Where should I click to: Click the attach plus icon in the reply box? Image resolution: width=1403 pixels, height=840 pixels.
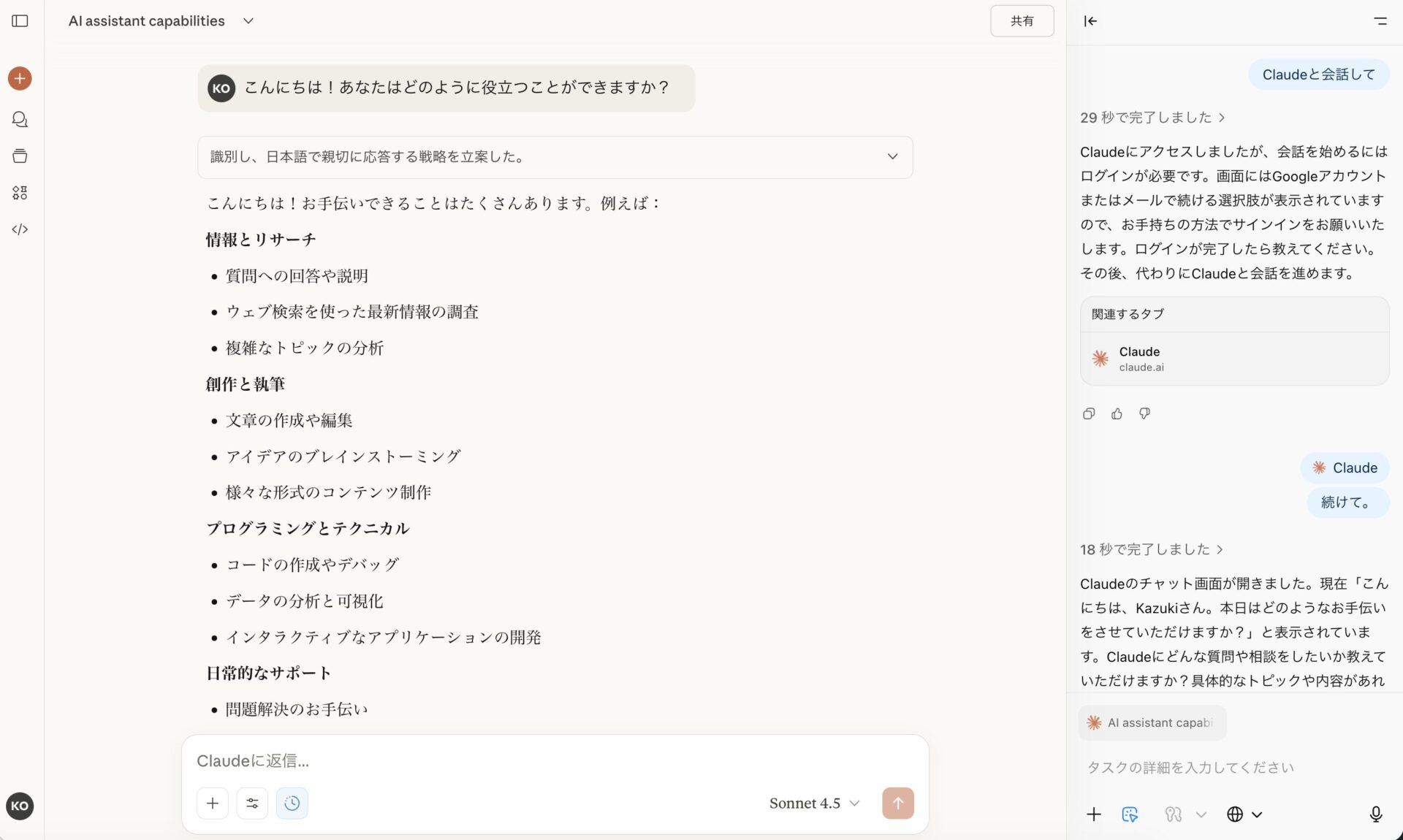[x=212, y=803]
